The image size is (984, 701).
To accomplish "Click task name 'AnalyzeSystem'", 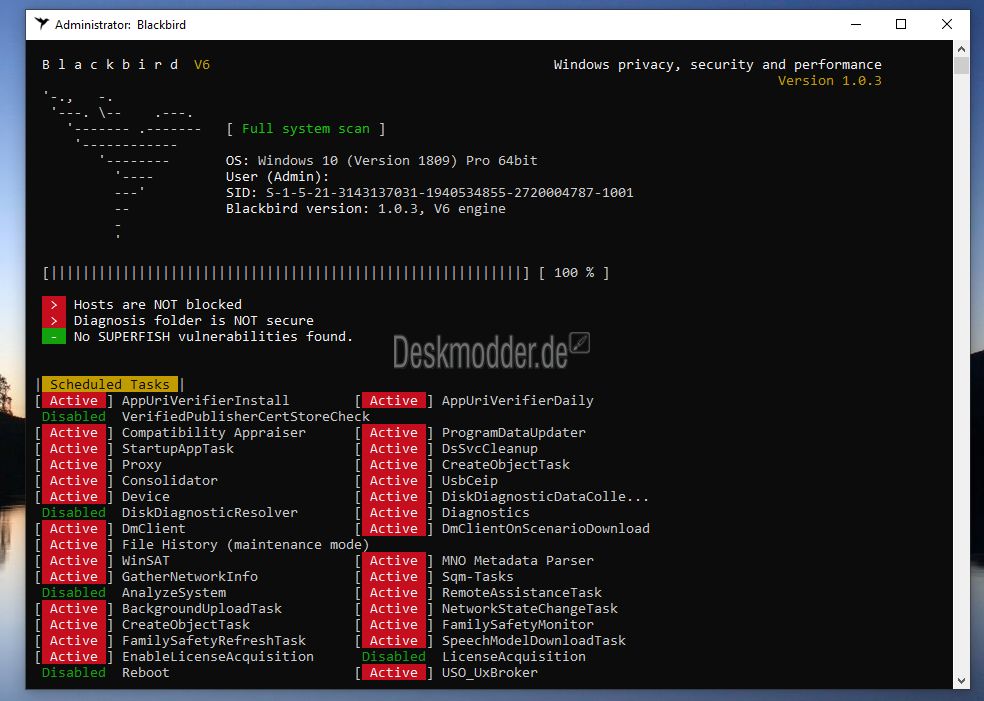I will (x=174, y=592).
